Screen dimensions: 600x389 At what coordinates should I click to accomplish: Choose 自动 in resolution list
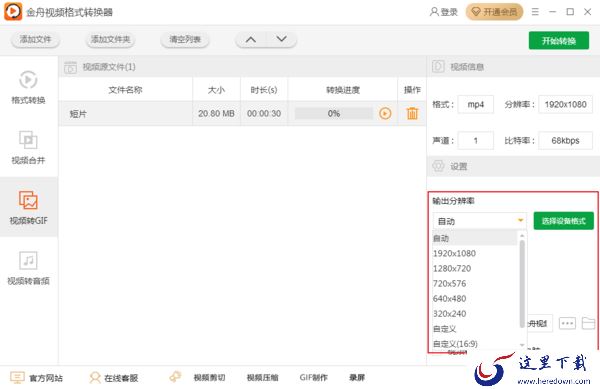[x=475, y=238]
